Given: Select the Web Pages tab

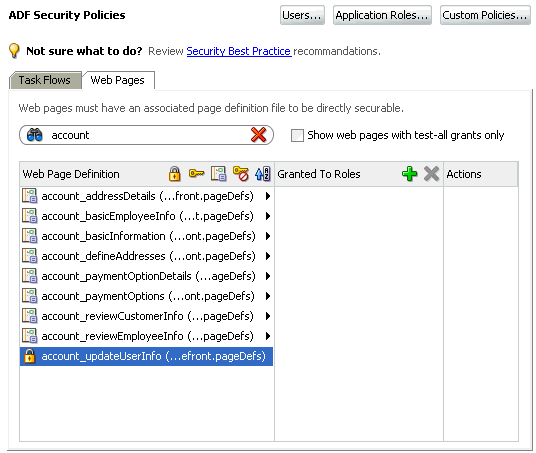Looking at the screenshot, I should [118, 80].
